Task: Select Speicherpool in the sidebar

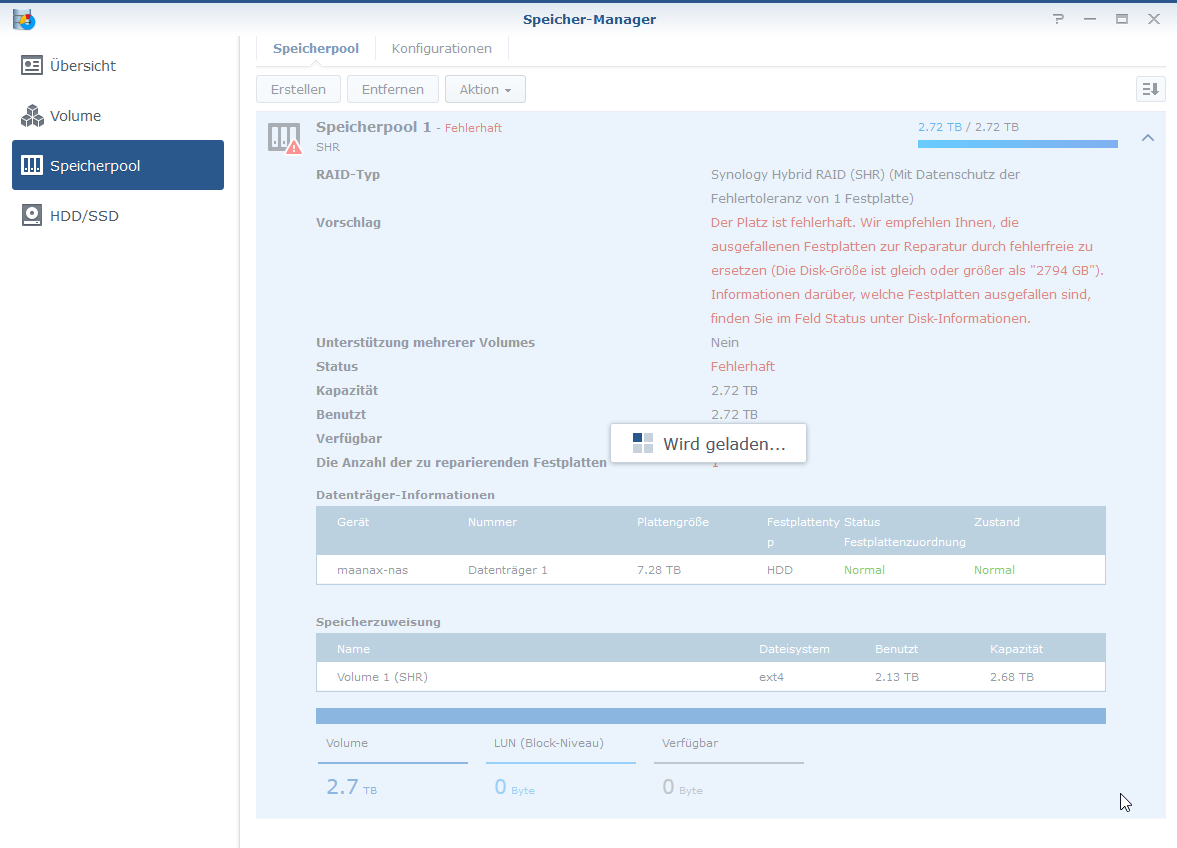Action: [118, 165]
